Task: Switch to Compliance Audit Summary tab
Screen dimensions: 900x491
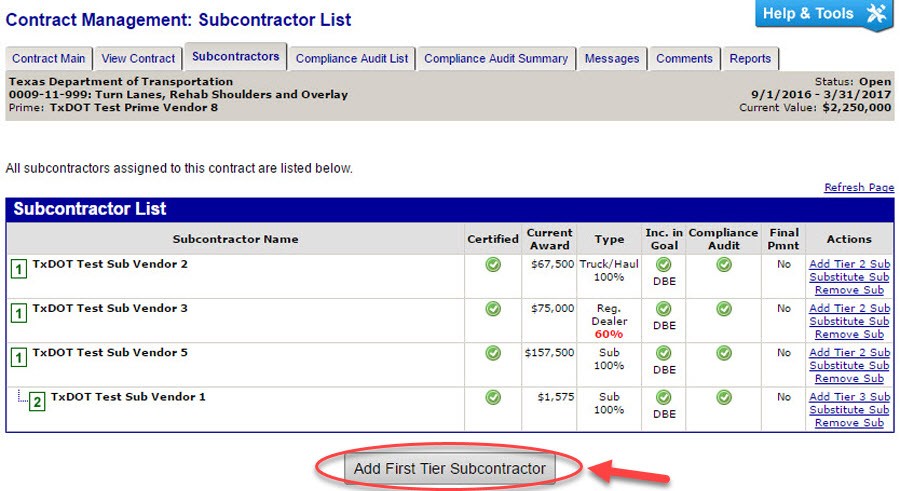Action: tap(496, 59)
